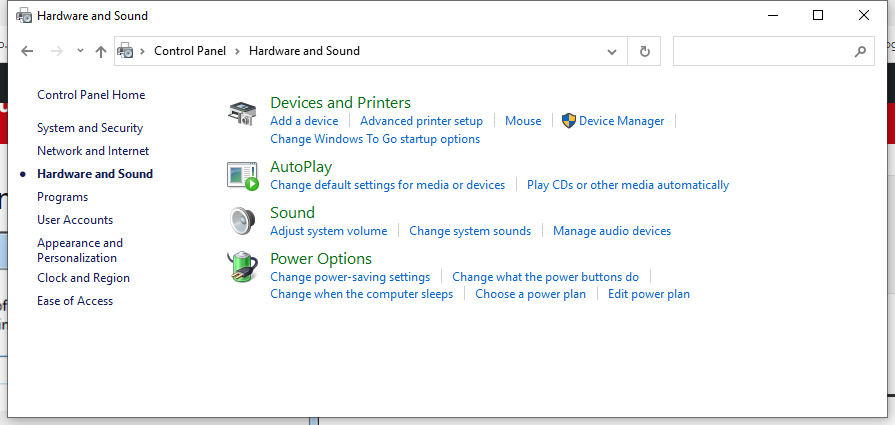
Task: Open Clock and Region in sidebar
Action: pos(83,278)
